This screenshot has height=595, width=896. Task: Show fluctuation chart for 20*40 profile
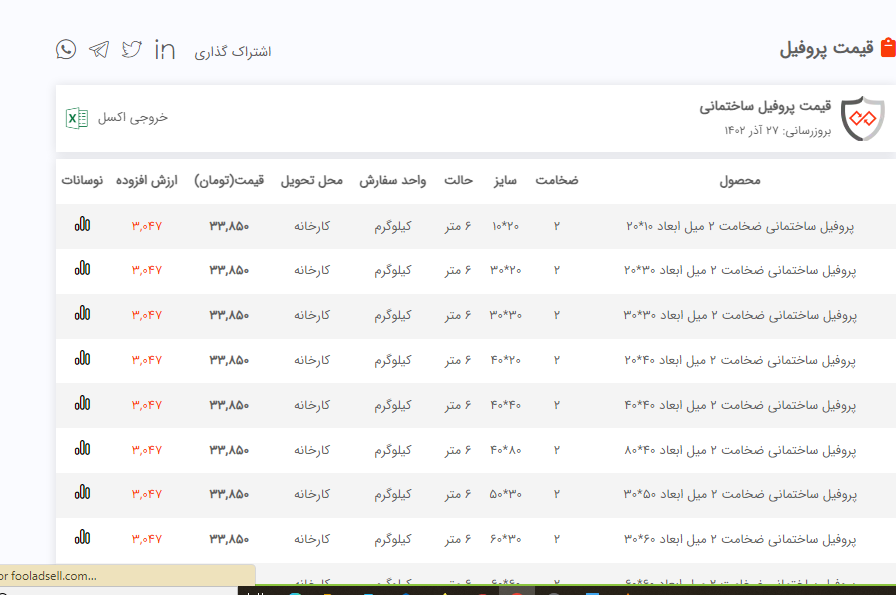point(82,359)
